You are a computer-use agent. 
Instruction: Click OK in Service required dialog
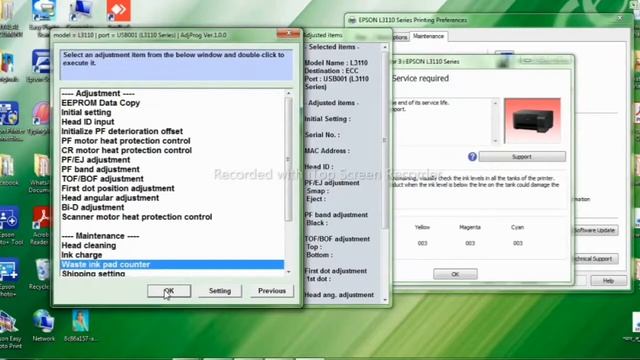pos(455,274)
